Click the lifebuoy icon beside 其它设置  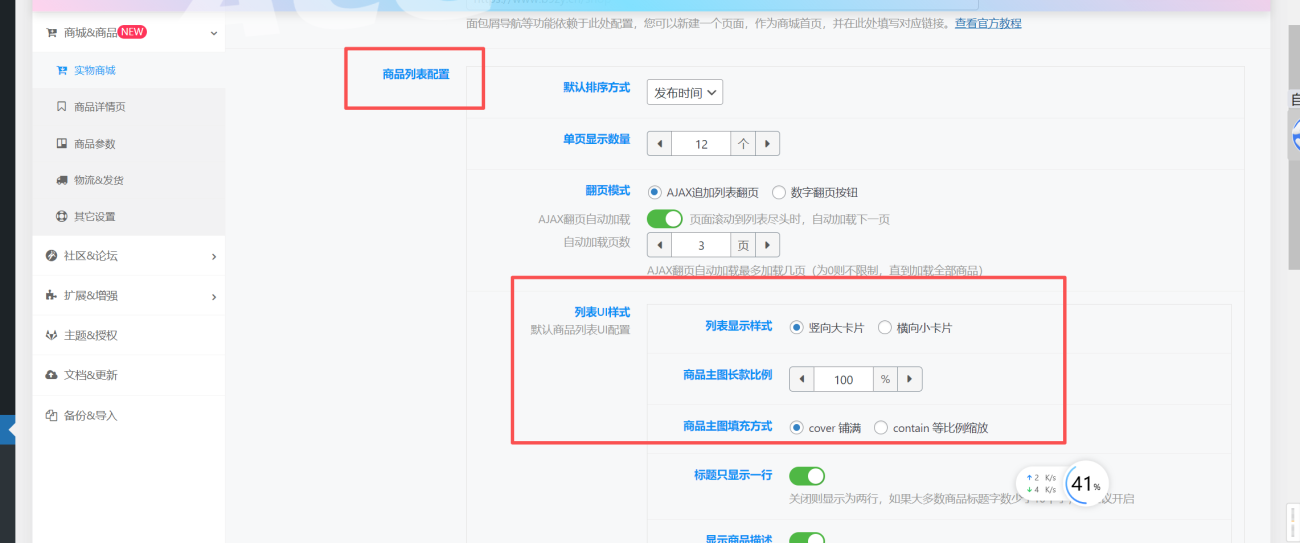(62, 217)
